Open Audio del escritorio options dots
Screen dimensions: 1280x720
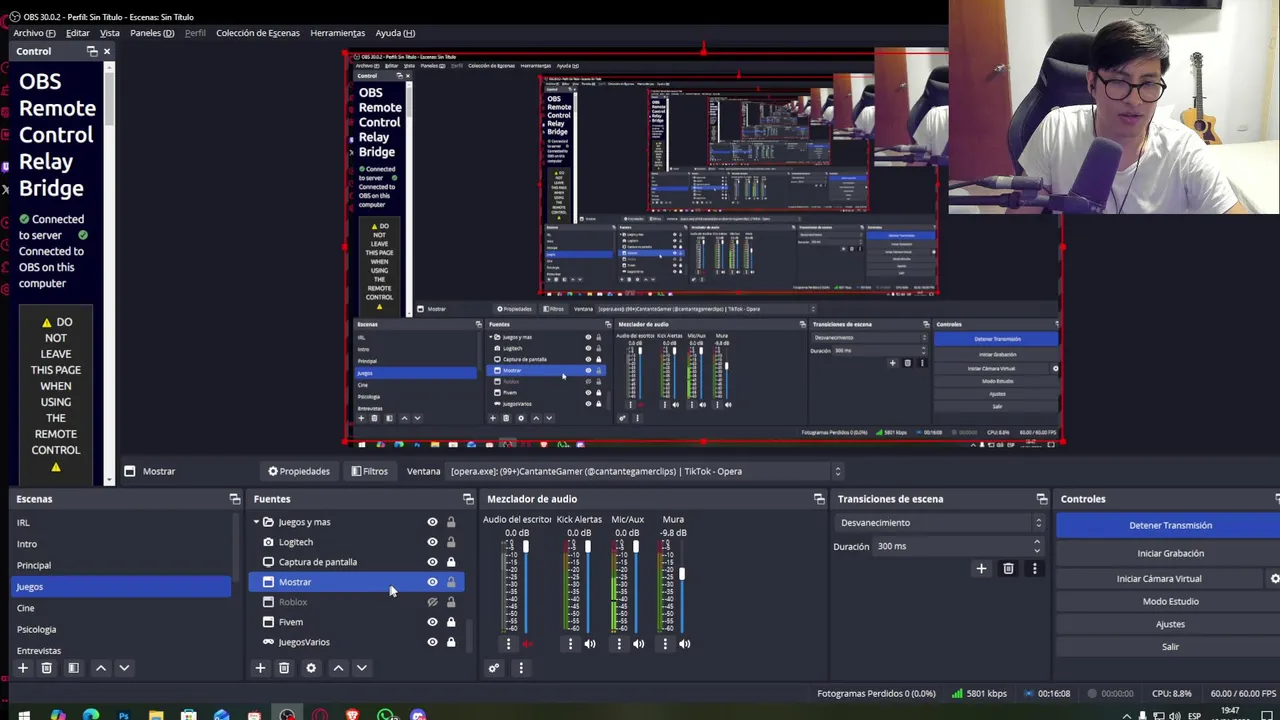click(508, 644)
